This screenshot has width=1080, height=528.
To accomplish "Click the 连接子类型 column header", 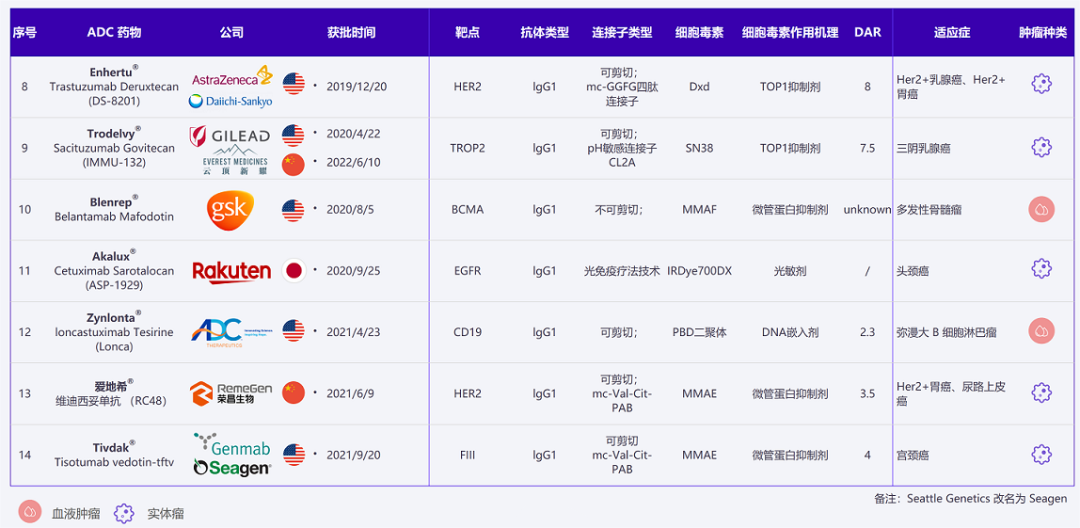I will click(622, 33).
